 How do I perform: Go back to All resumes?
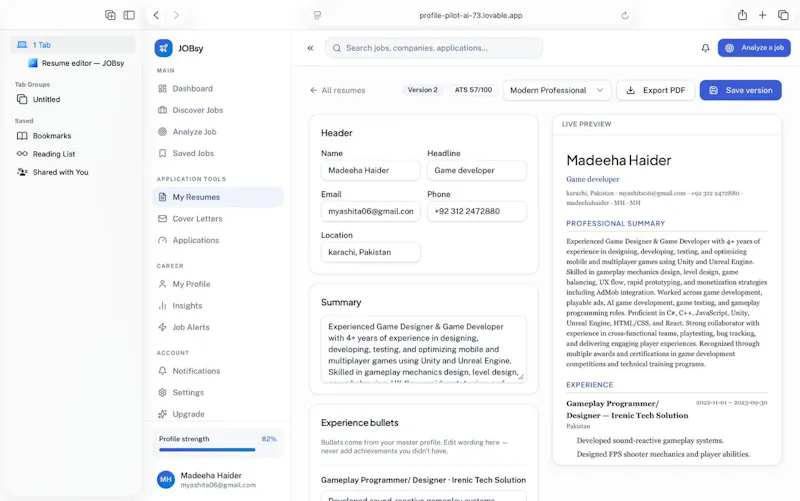point(337,90)
